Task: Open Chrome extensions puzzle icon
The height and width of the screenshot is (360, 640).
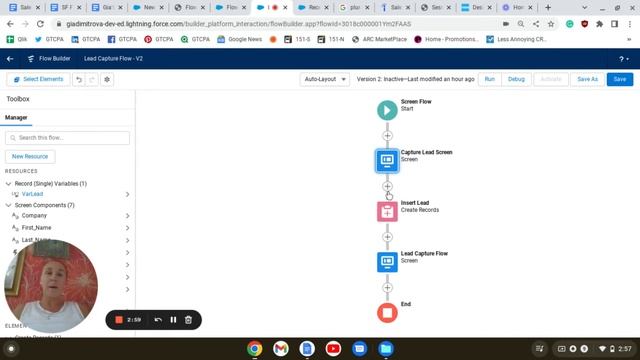Action: coord(599,24)
